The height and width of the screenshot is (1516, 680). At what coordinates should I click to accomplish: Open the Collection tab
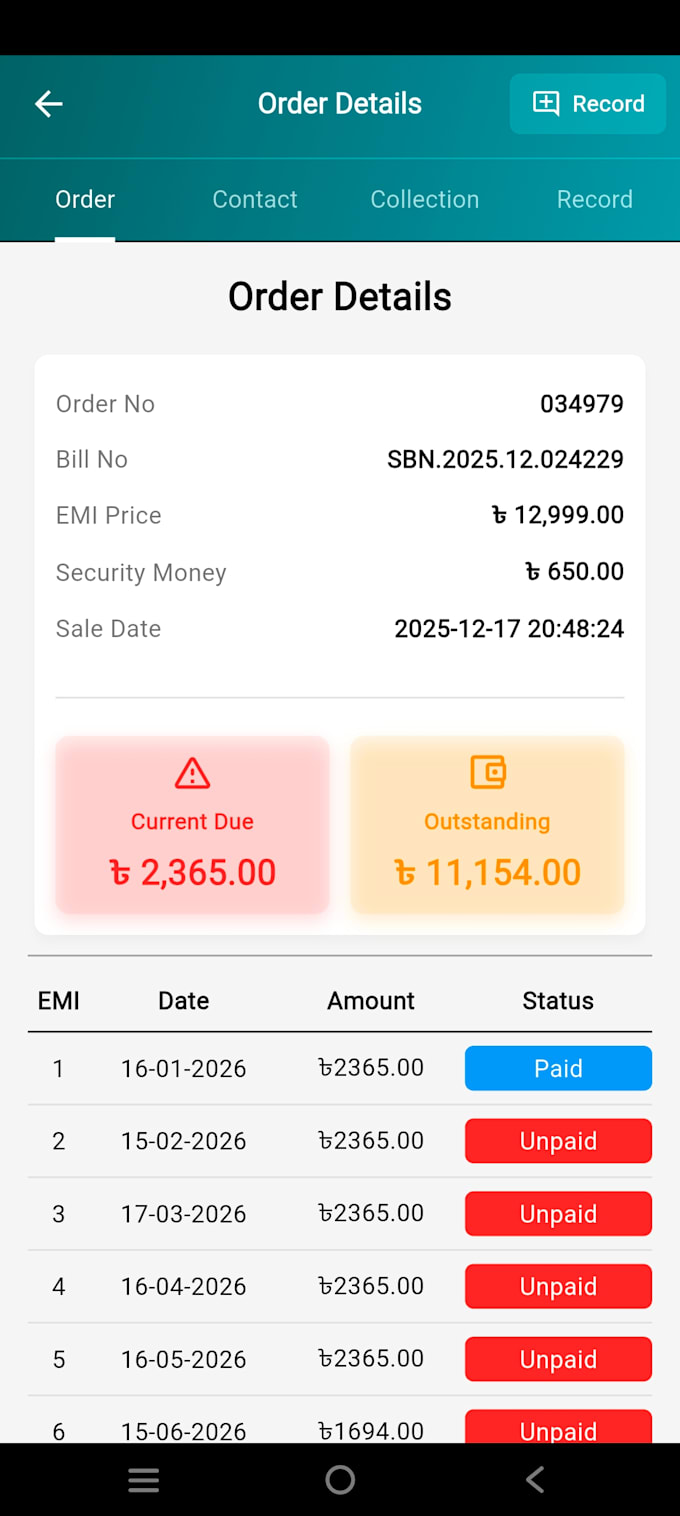pos(425,199)
